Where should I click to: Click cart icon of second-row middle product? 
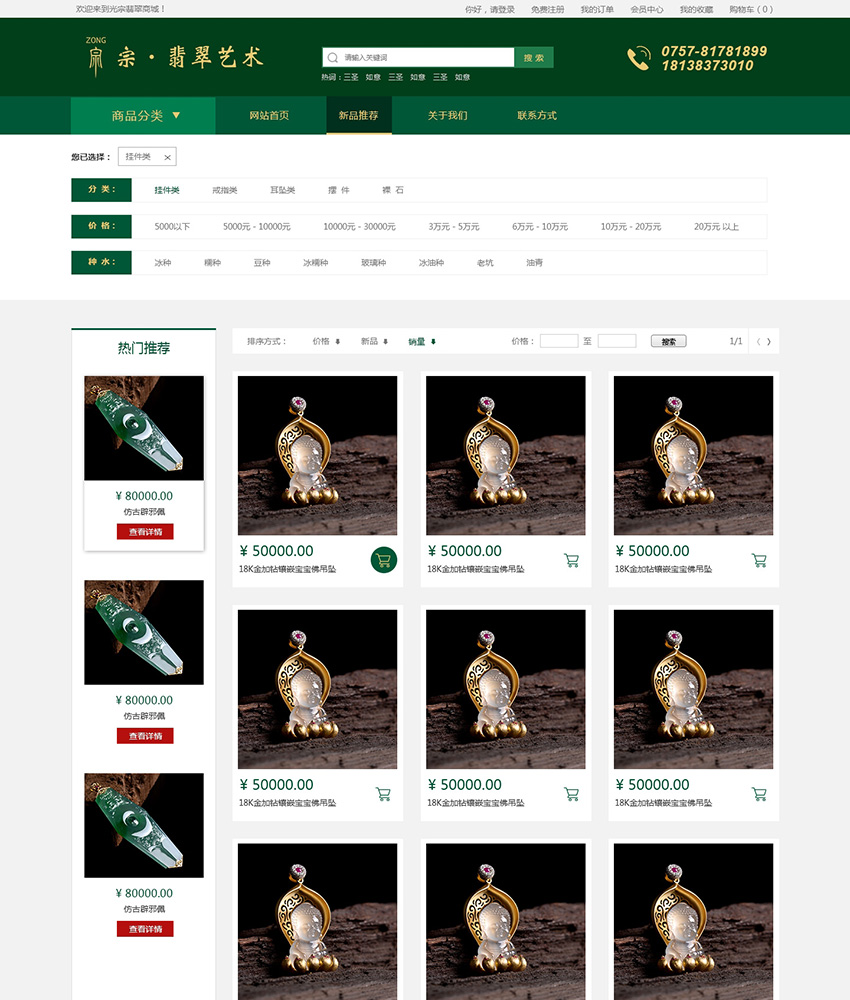571,794
